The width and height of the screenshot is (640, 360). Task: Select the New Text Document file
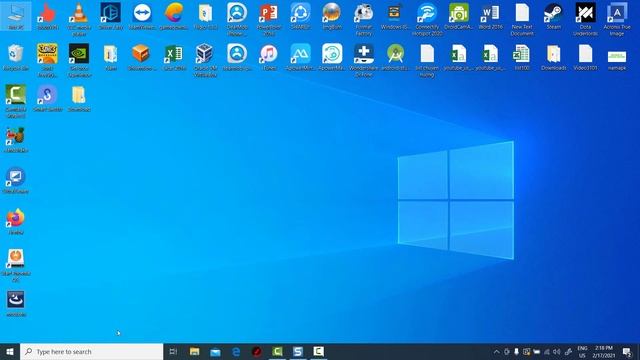522,19
